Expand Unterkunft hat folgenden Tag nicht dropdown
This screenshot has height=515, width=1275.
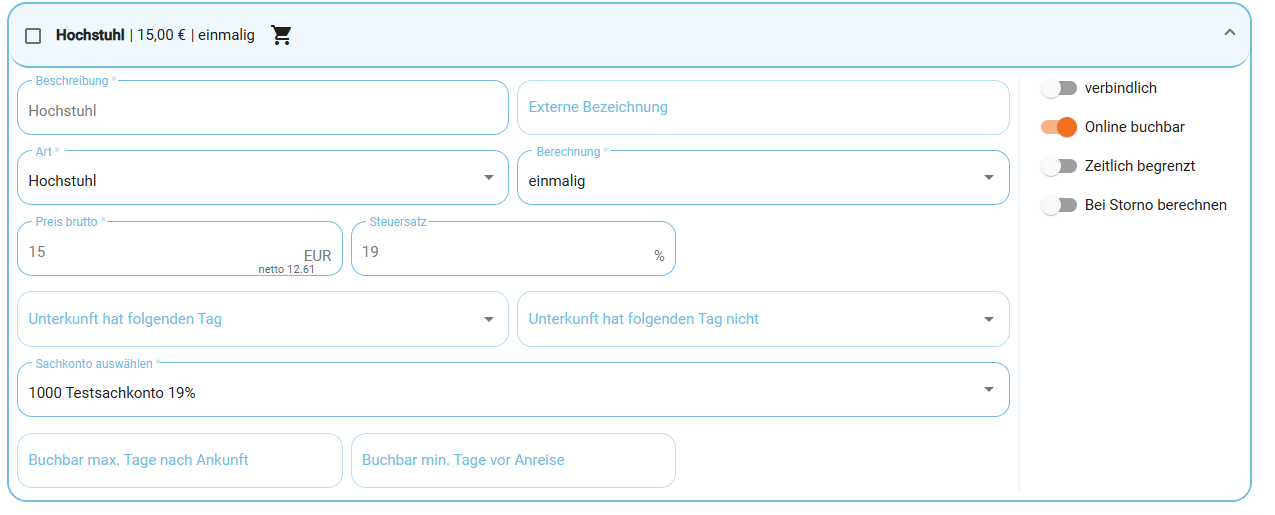pos(763,319)
